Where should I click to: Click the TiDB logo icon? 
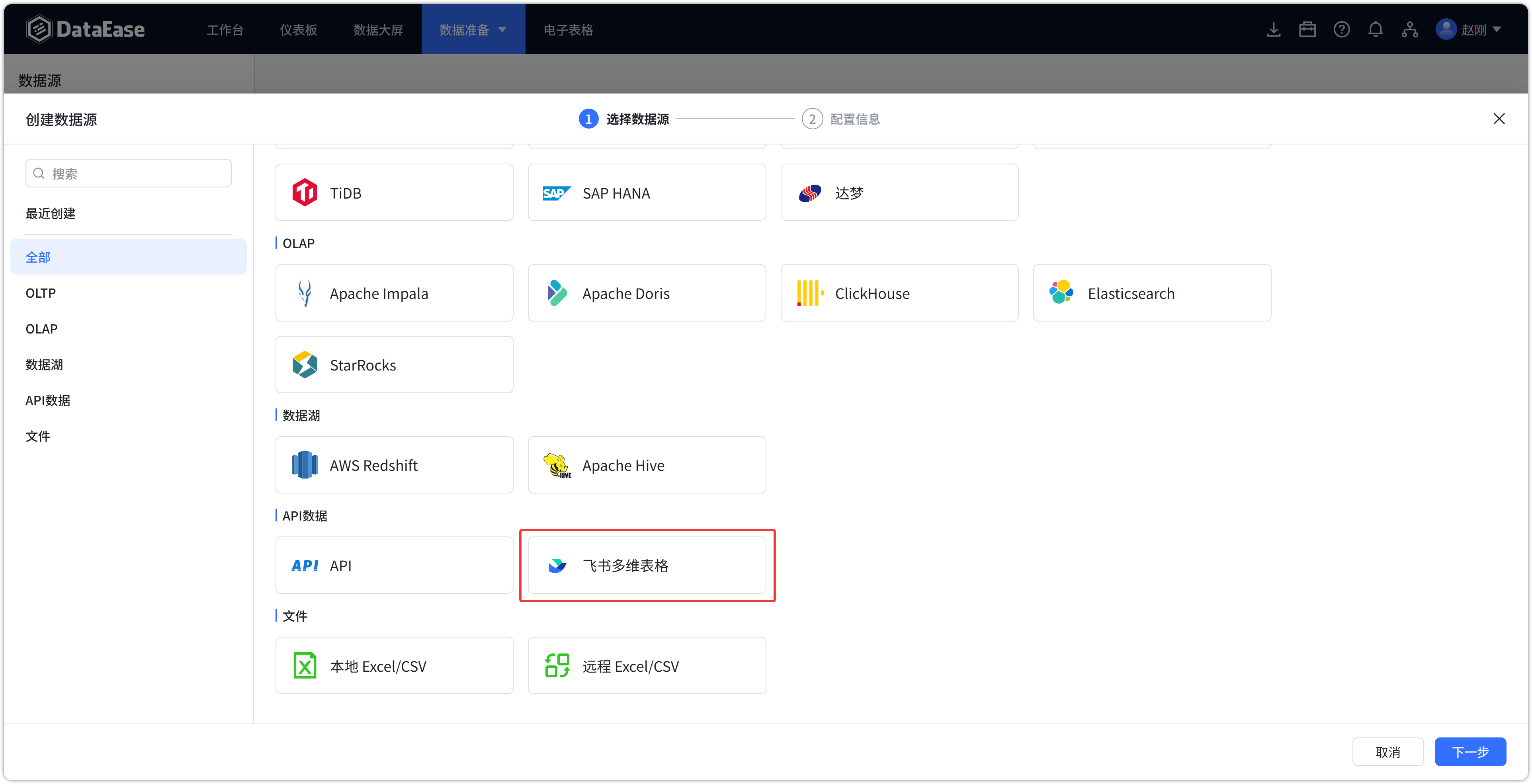[x=305, y=193]
